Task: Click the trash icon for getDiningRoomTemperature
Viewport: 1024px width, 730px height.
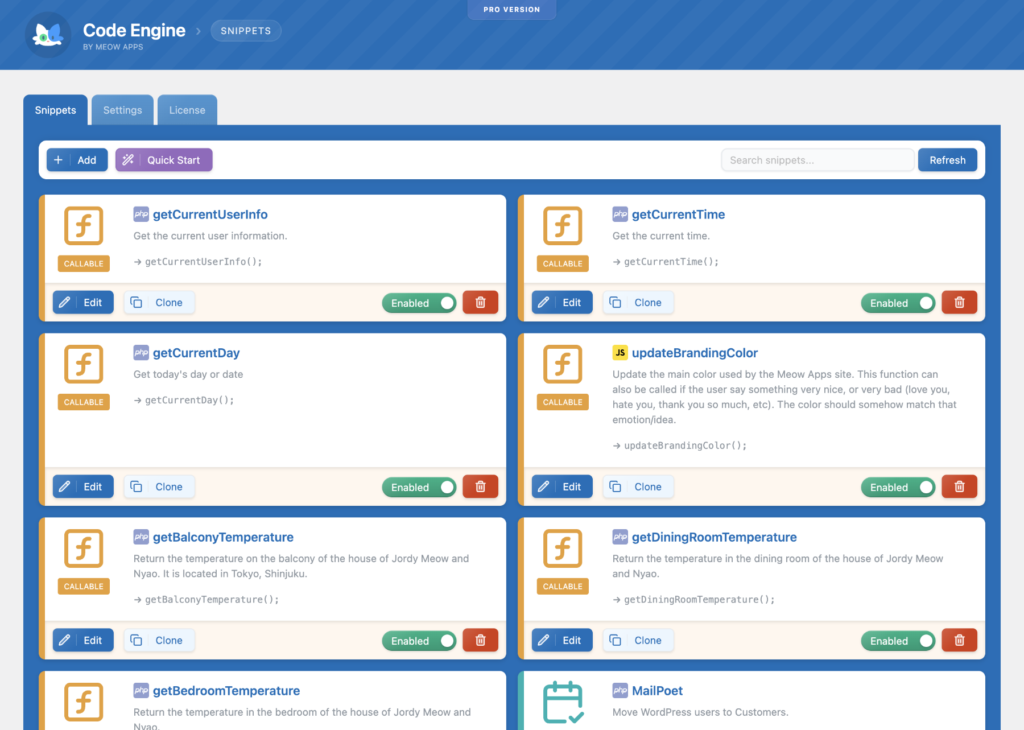Action: click(x=959, y=641)
